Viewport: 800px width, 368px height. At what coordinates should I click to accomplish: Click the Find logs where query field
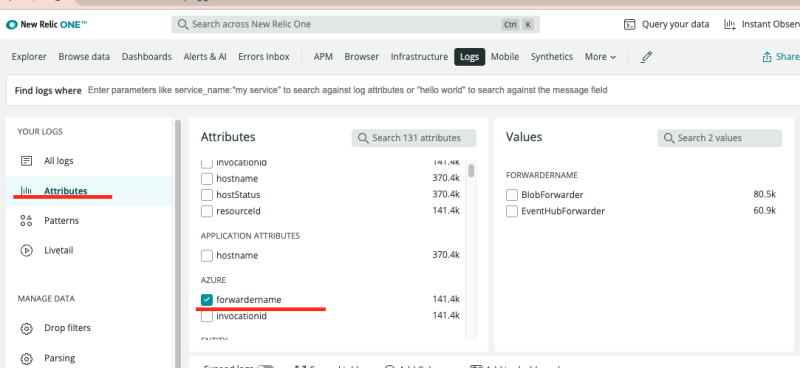click(403, 90)
